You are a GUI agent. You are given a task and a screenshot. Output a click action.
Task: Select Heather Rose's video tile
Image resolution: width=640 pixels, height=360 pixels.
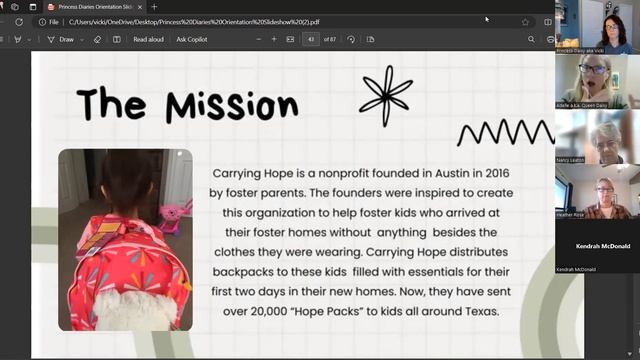pos(597,191)
